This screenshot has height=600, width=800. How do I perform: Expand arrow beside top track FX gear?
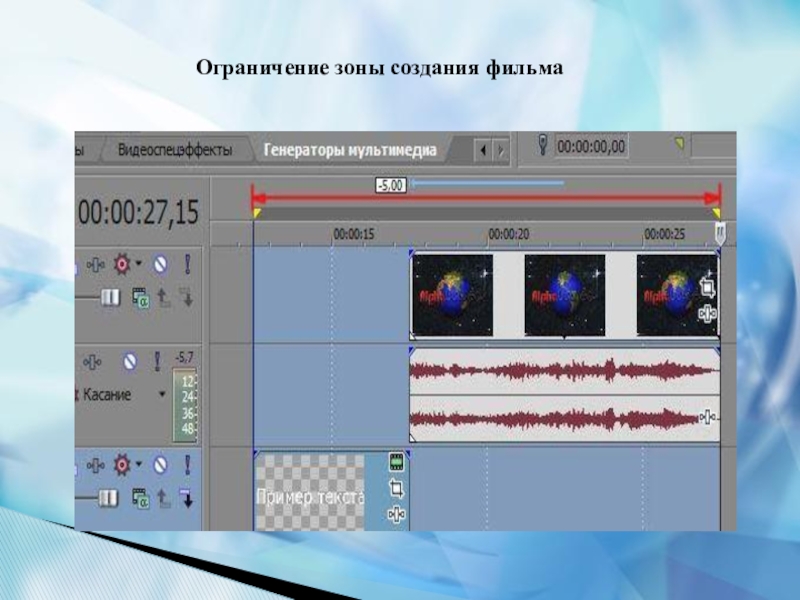[x=139, y=265]
